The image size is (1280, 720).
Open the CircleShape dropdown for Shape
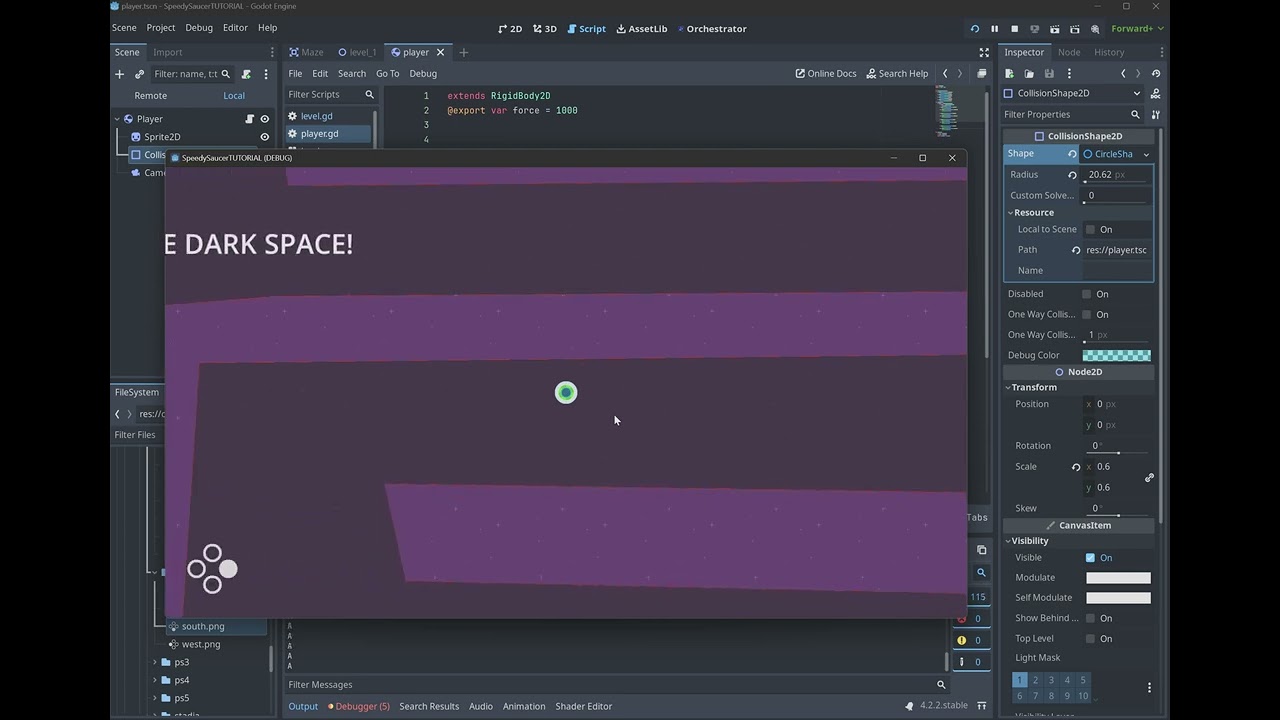[1146, 154]
